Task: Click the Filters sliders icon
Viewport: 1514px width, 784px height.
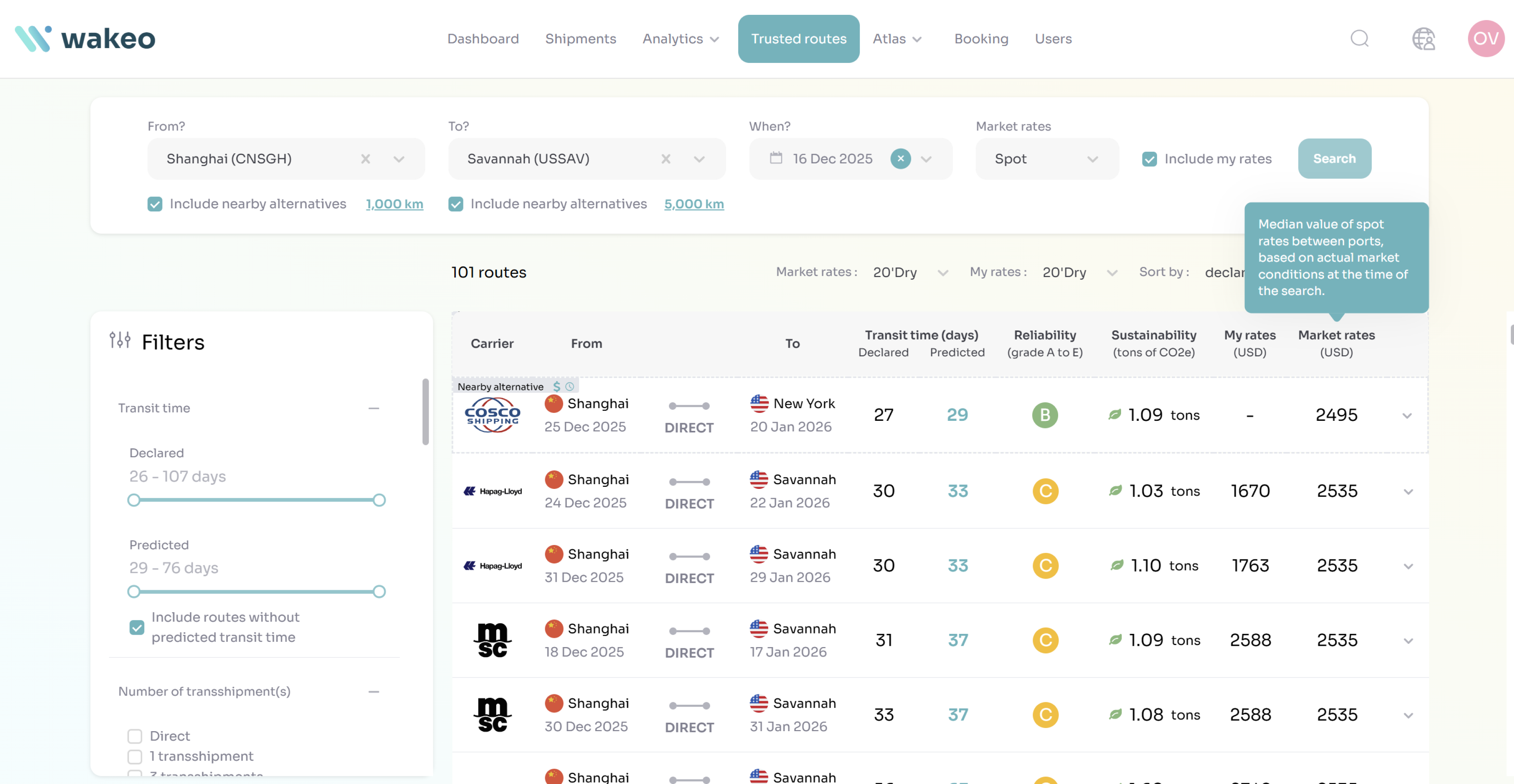Action: pos(120,340)
